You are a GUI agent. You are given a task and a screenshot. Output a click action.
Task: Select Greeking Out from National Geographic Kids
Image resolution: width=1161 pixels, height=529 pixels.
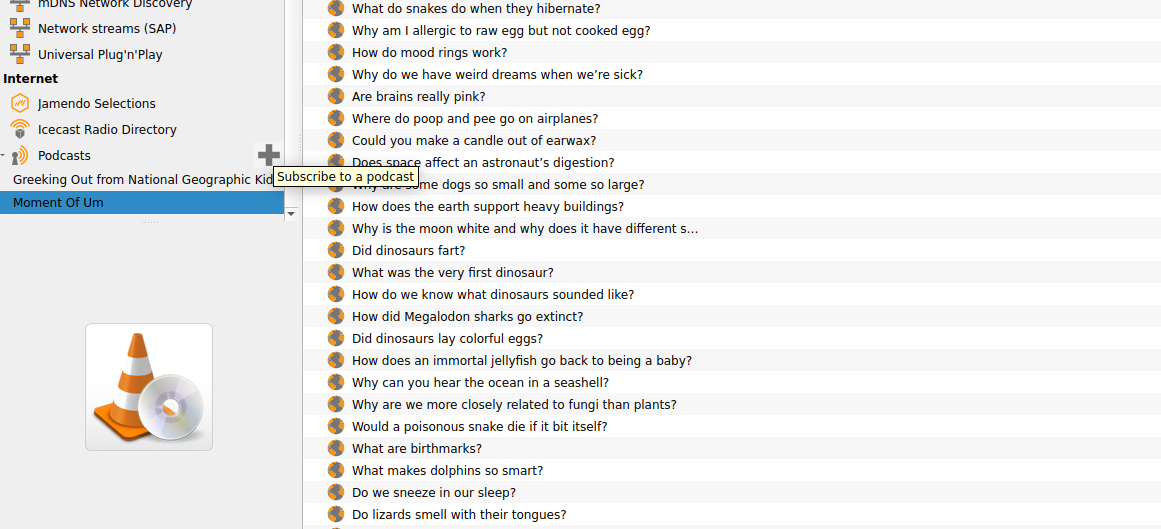click(x=142, y=179)
